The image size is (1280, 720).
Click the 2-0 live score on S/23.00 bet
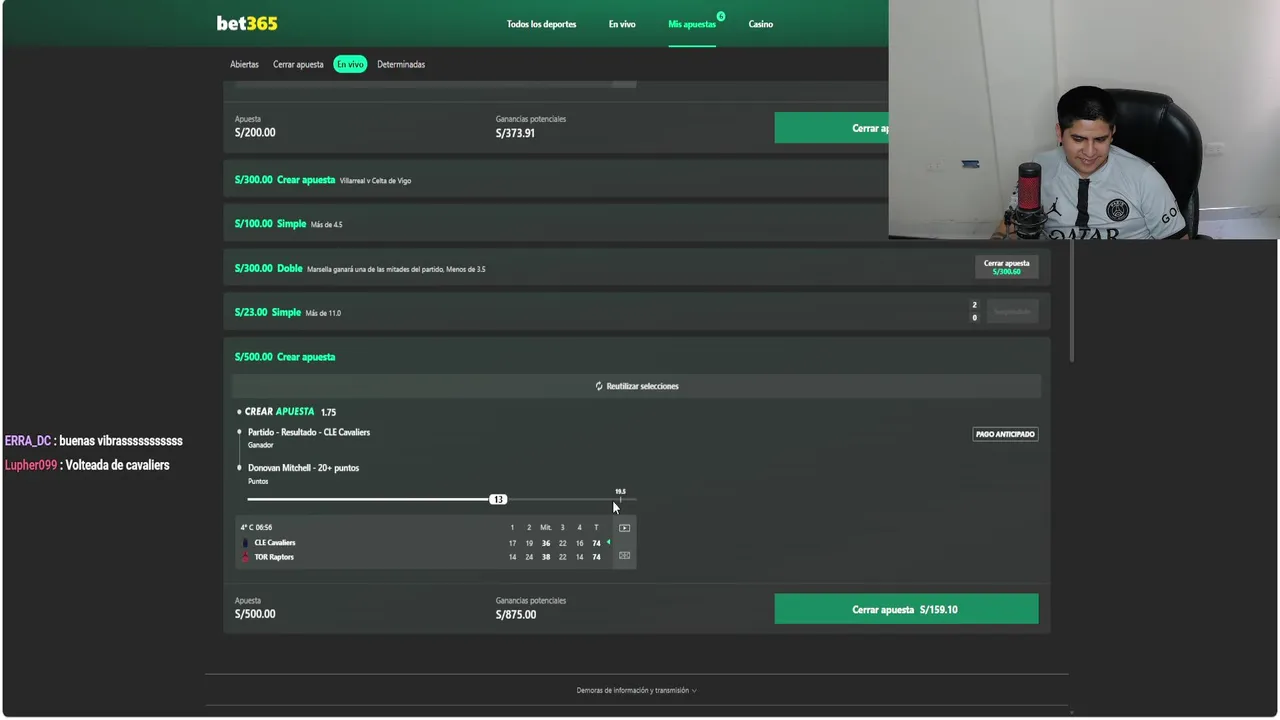(x=974, y=312)
